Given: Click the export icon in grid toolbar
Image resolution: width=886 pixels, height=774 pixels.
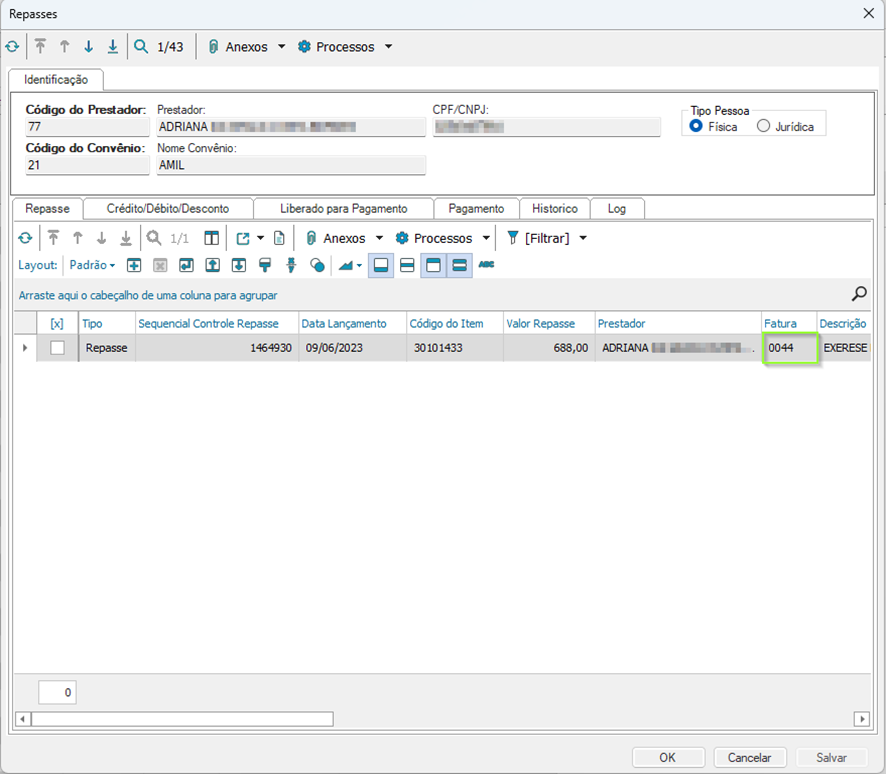Looking at the screenshot, I should (243, 238).
